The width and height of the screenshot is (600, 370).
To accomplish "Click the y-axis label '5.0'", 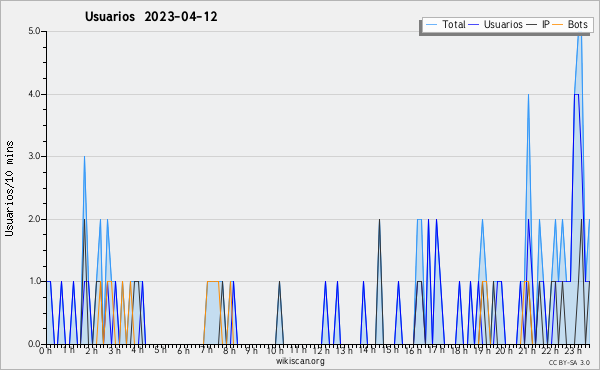I will (34, 31).
